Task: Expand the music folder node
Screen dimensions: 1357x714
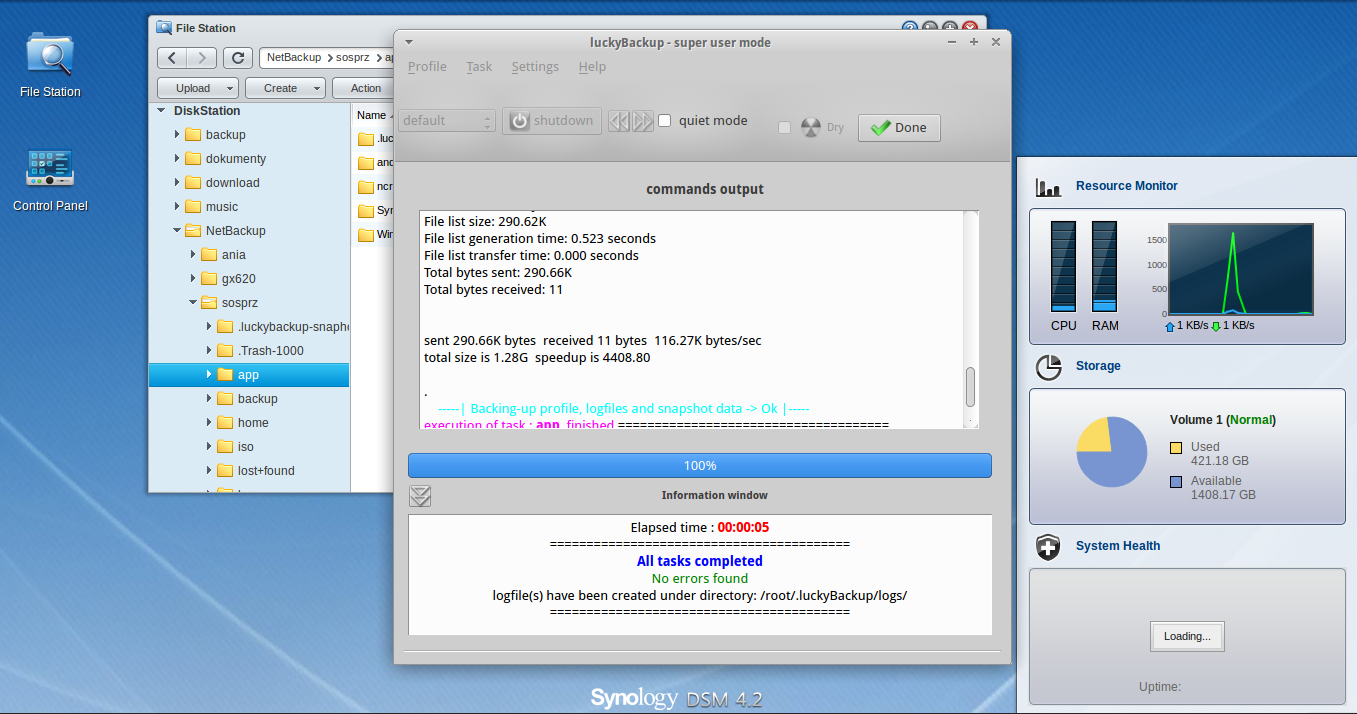Action: coord(177,207)
